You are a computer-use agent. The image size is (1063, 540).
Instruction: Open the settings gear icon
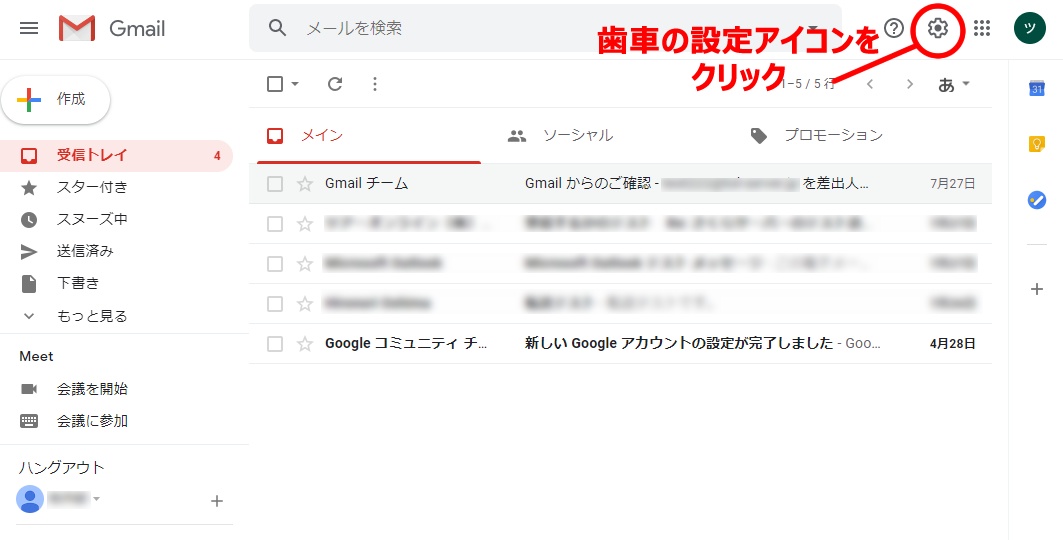coord(938,28)
